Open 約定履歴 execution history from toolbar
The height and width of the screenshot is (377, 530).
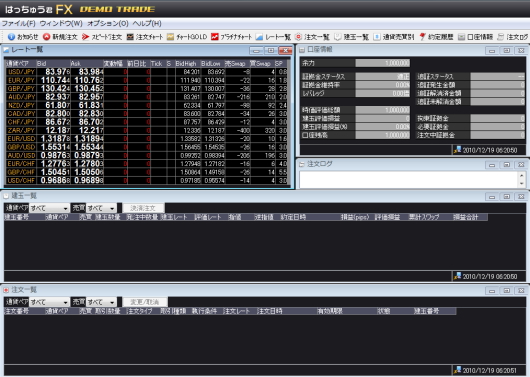point(436,37)
